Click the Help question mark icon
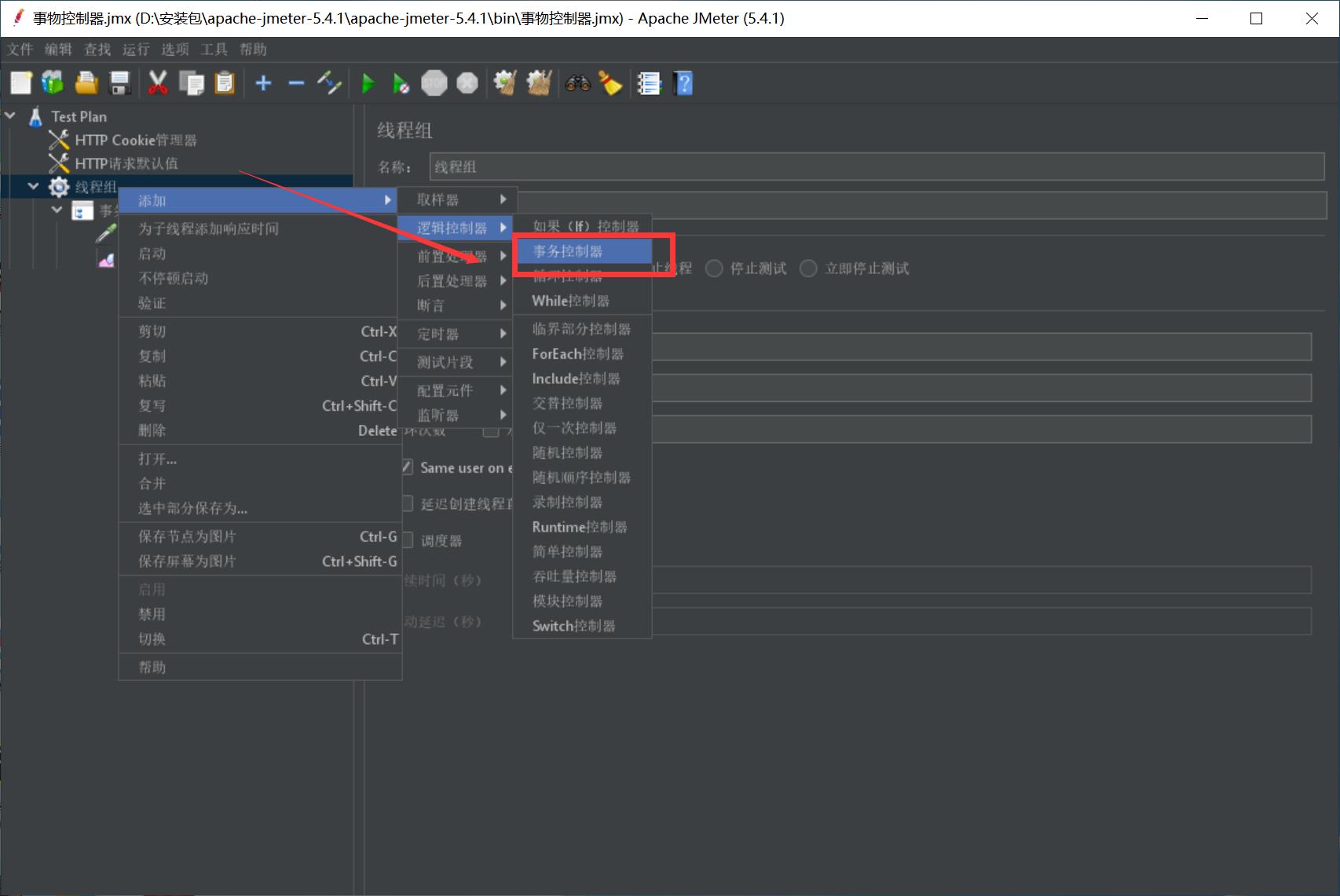 point(683,82)
